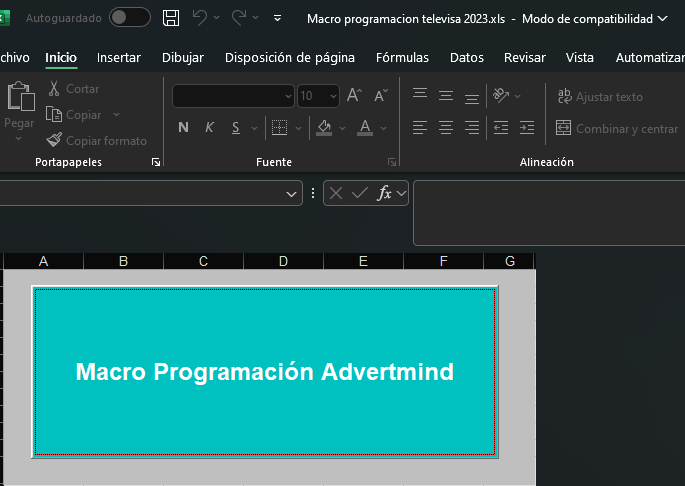Click the Center horizontally icon
685x486 pixels.
446,128
